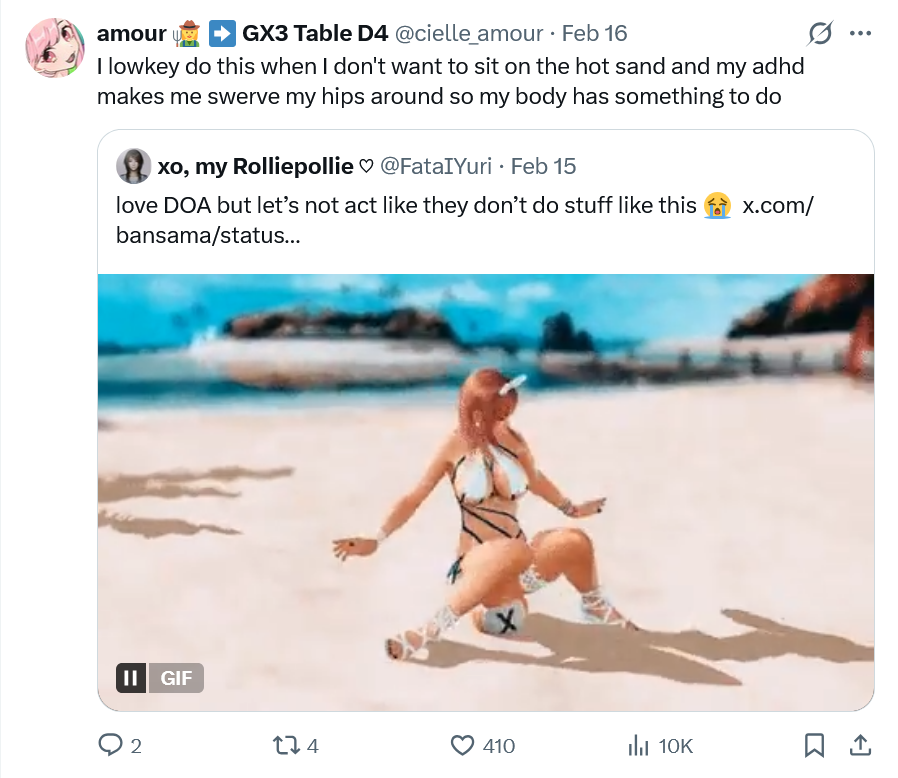Open xo, my Rolliepollie's profile avatar
898x778 pixels.
click(x=133, y=166)
